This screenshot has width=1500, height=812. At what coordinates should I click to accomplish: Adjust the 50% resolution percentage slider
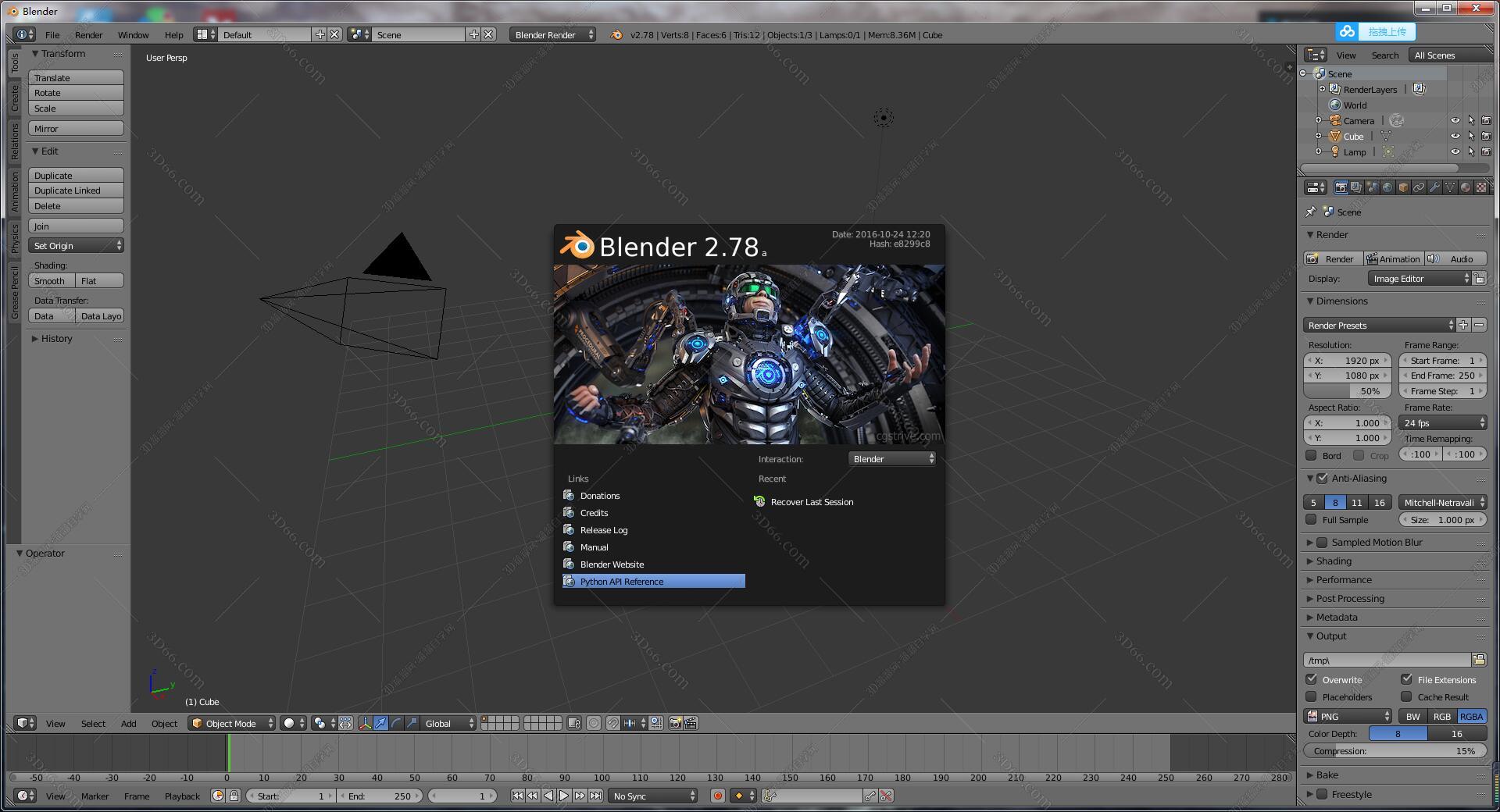(x=1348, y=391)
